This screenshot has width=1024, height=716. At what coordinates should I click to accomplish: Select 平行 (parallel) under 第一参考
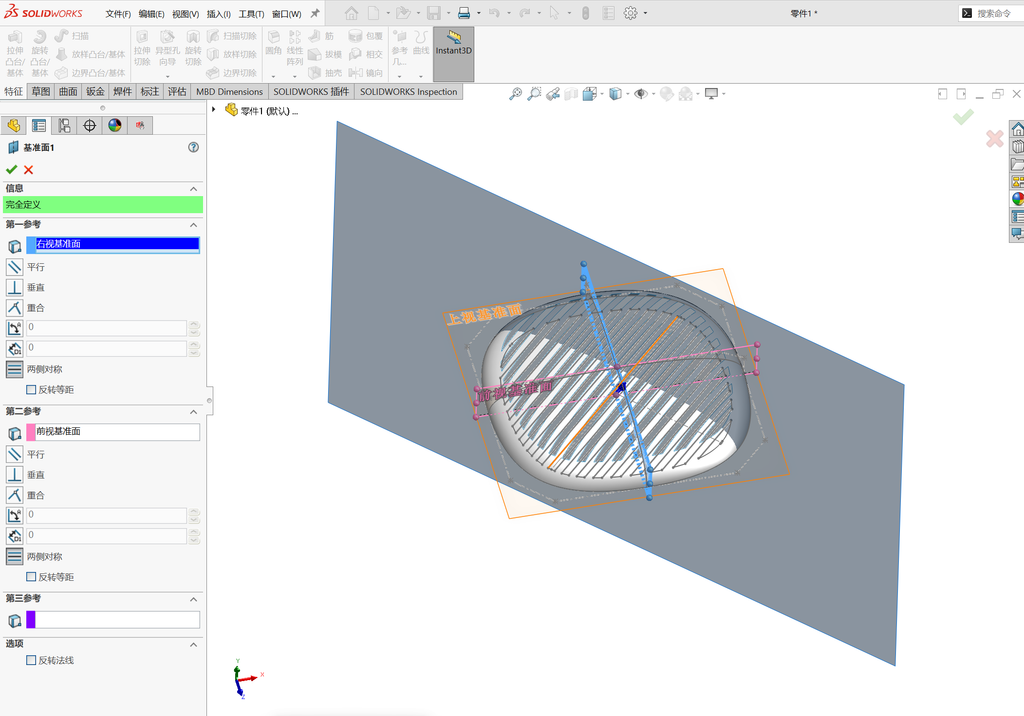(14, 267)
